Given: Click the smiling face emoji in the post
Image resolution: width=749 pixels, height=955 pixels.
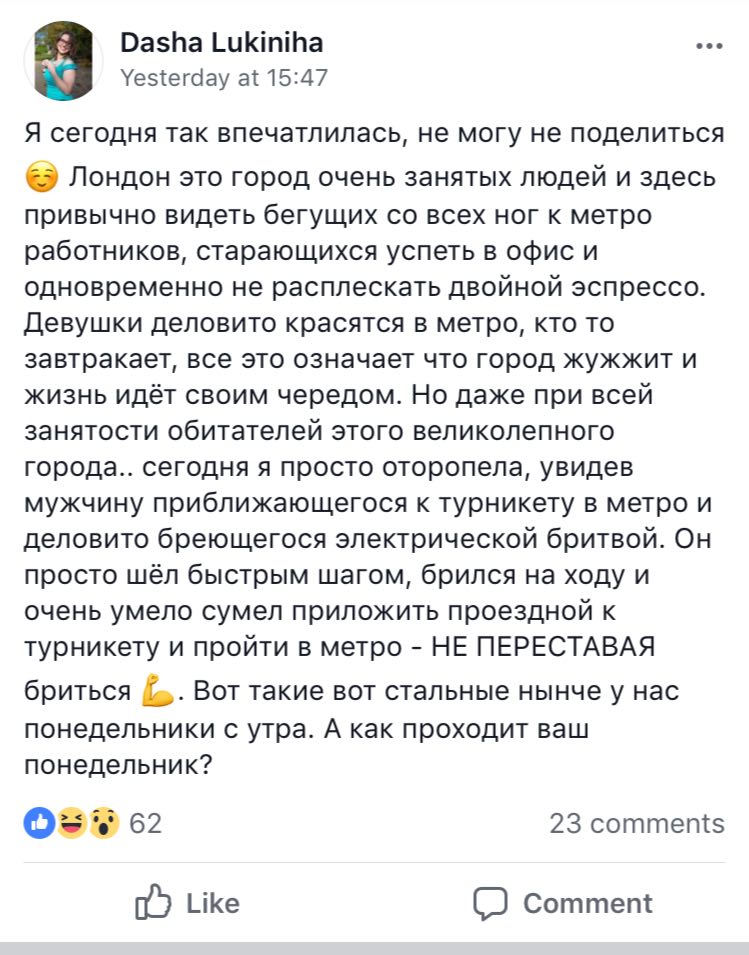Looking at the screenshot, I should tap(39, 179).
